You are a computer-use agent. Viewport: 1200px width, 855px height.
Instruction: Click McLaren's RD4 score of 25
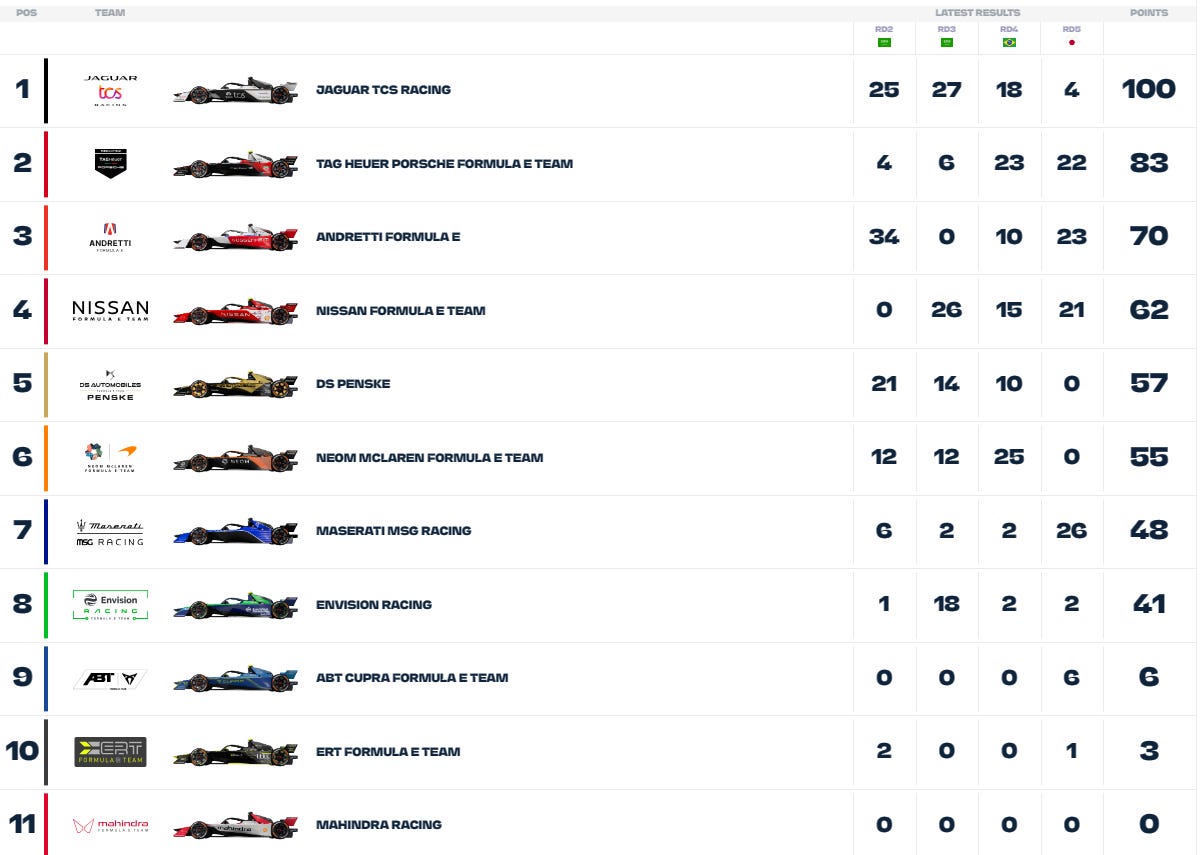(x=1009, y=457)
